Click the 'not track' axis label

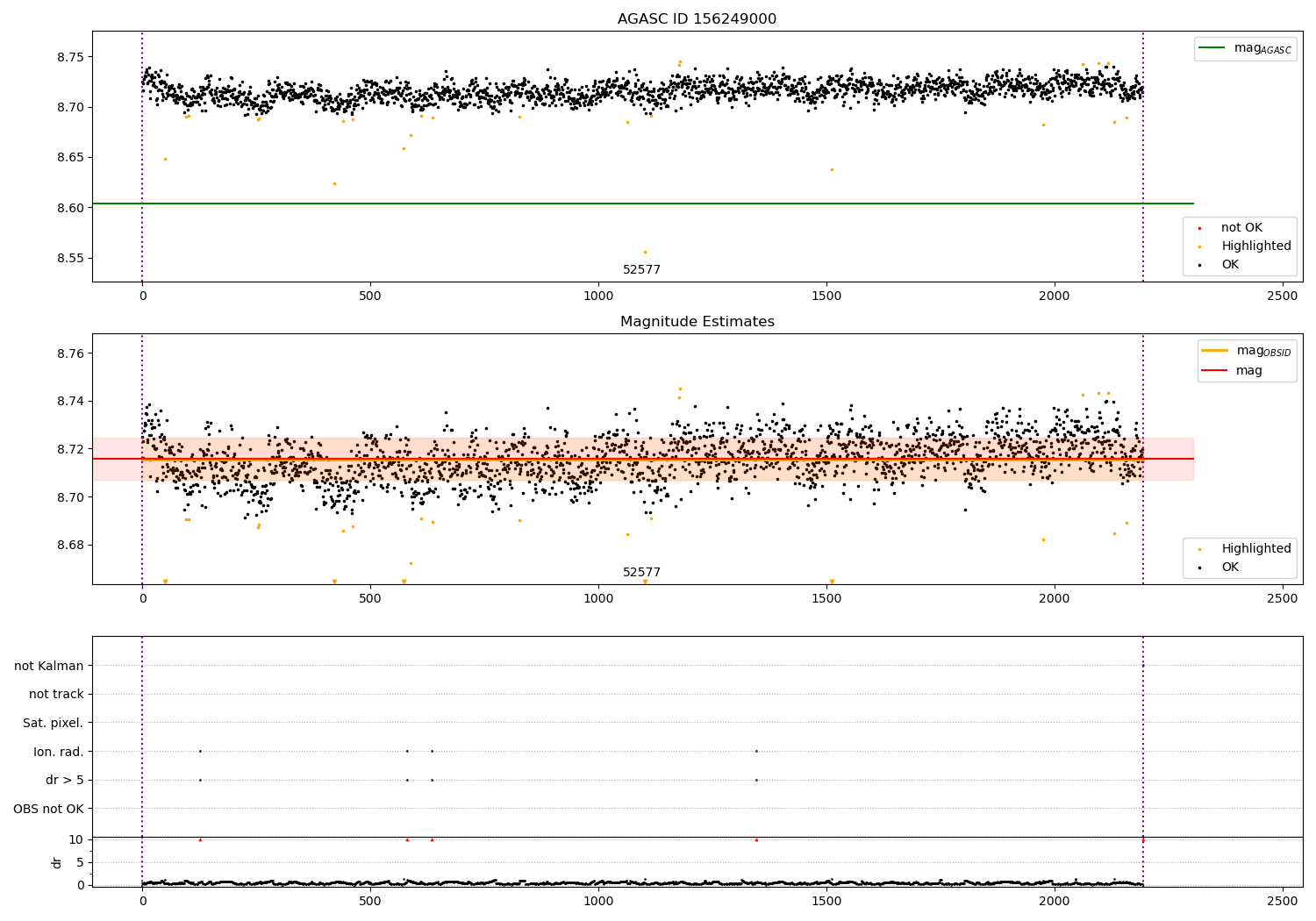point(56,695)
